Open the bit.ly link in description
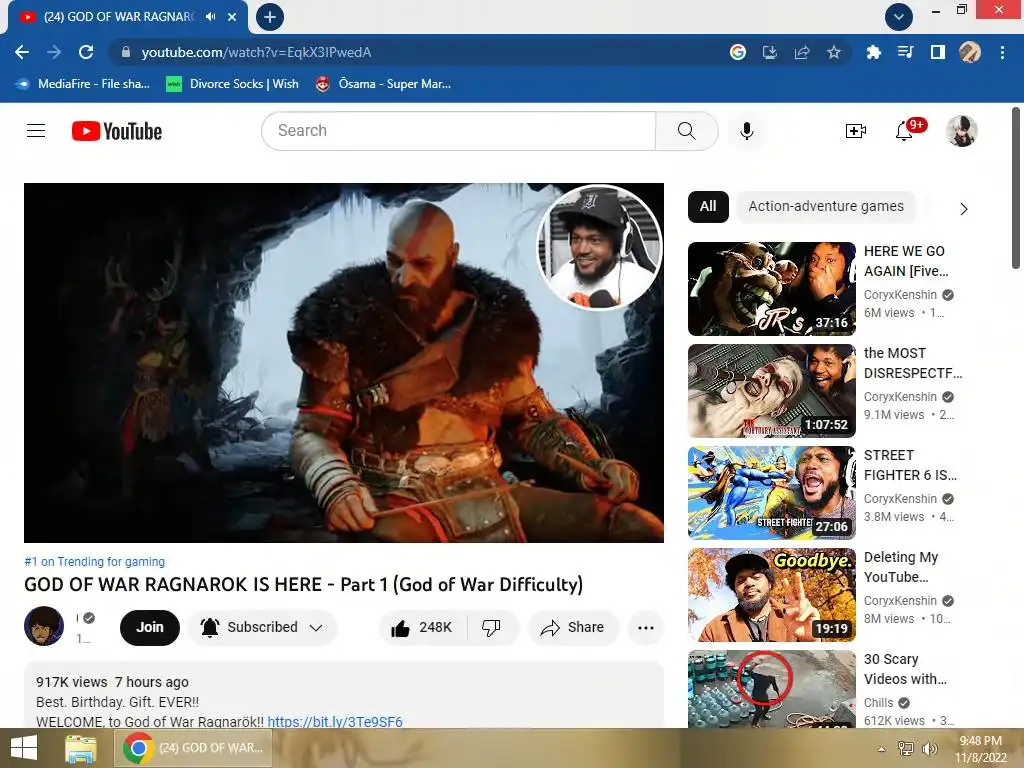Image resolution: width=1024 pixels, height=768 pixels. 335,722
